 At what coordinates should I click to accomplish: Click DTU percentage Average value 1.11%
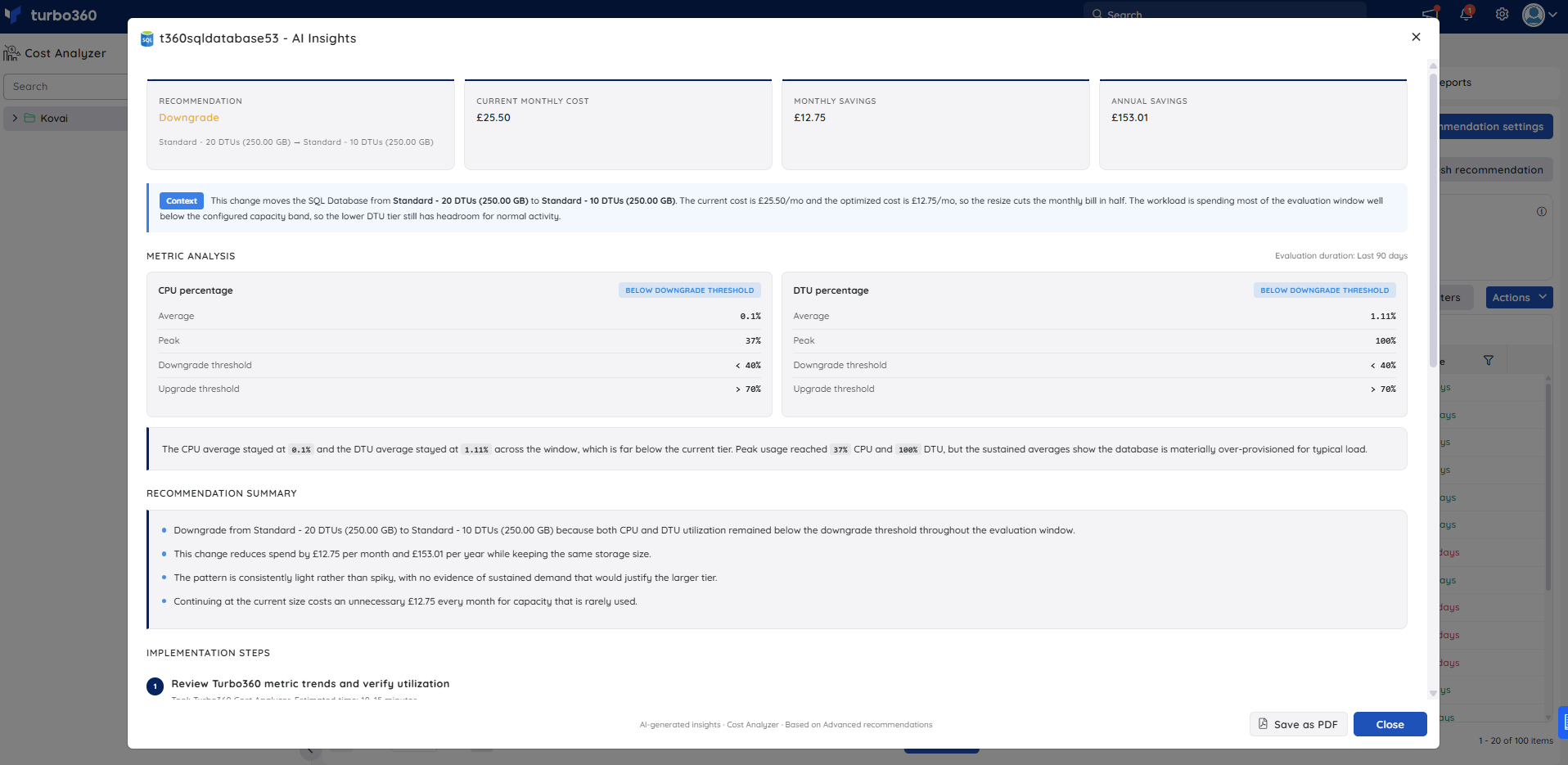[1383, 316]
